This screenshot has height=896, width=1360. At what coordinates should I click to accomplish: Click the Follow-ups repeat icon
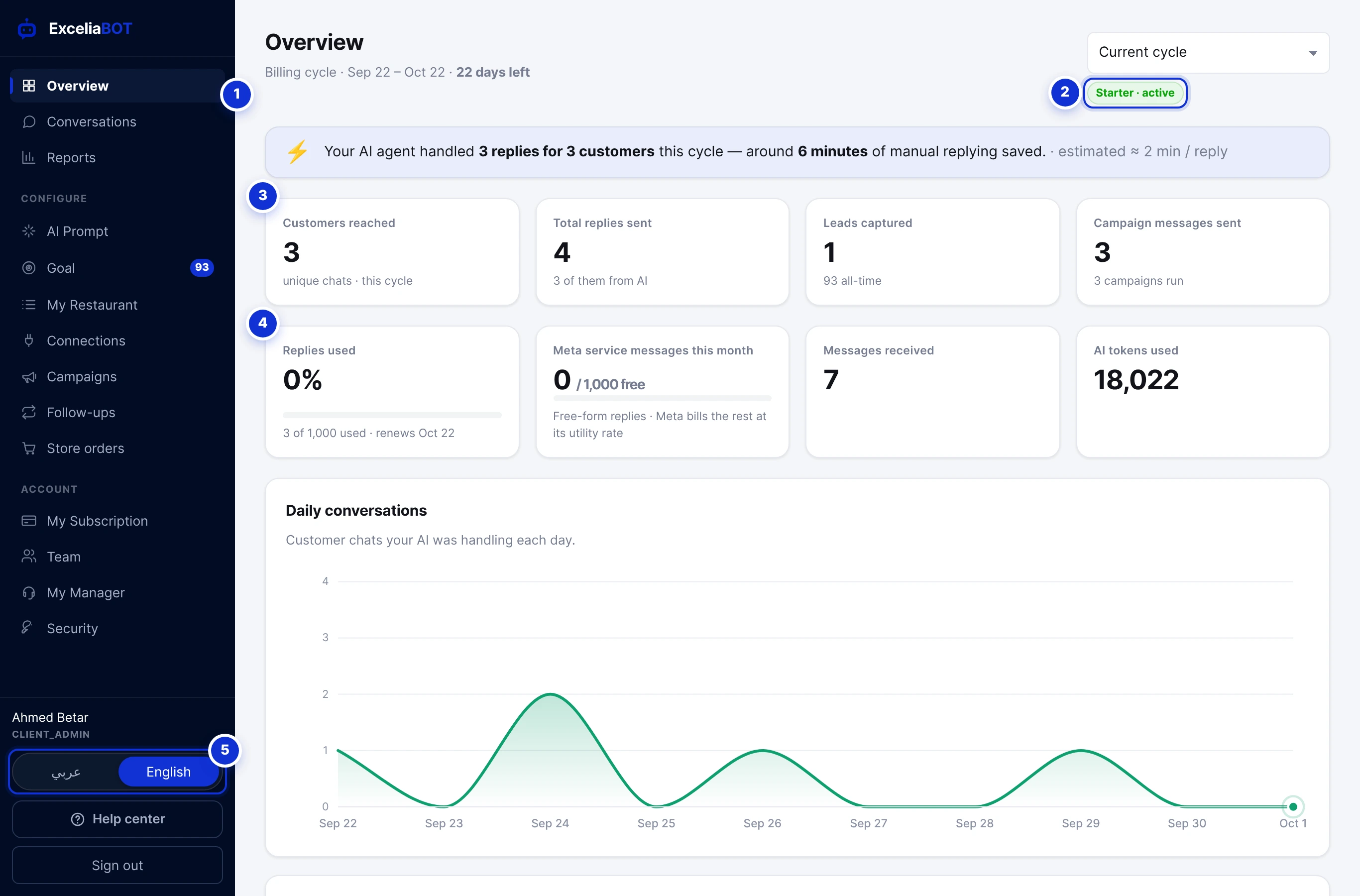(28, 412)
